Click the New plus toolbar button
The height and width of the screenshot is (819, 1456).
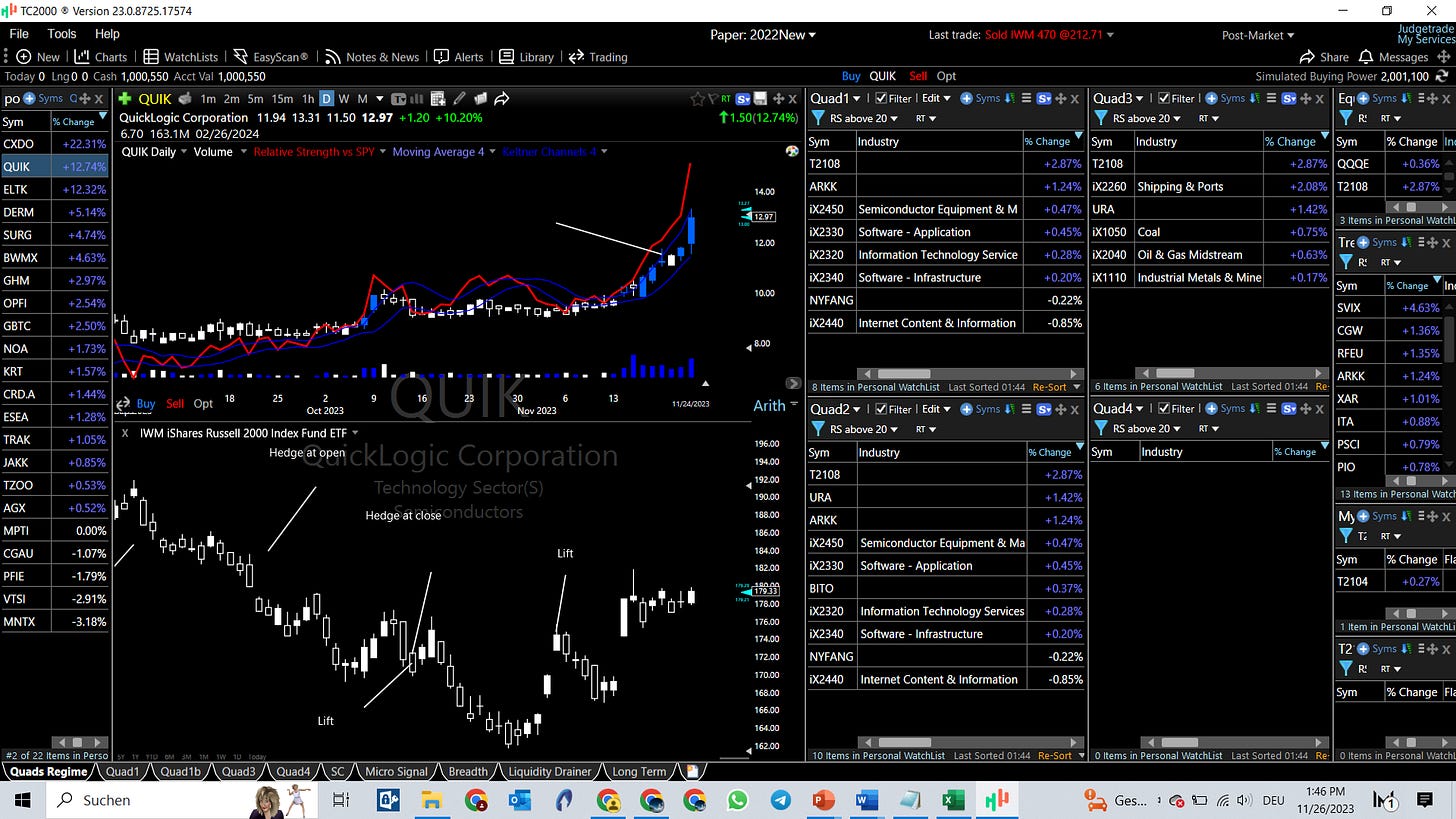tap(38, 57)
